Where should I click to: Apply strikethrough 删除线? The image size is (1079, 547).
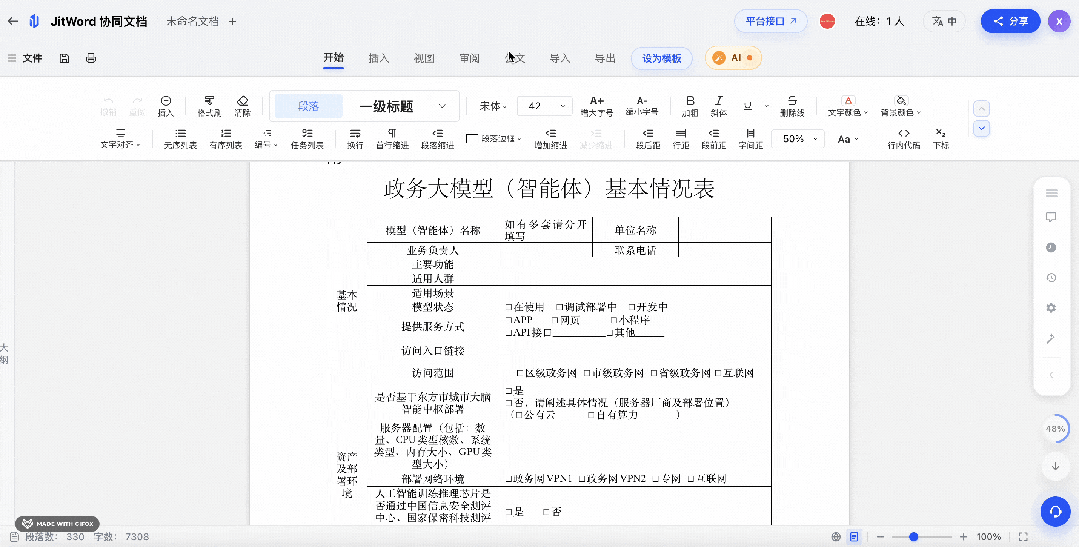[x=792, y=105]
